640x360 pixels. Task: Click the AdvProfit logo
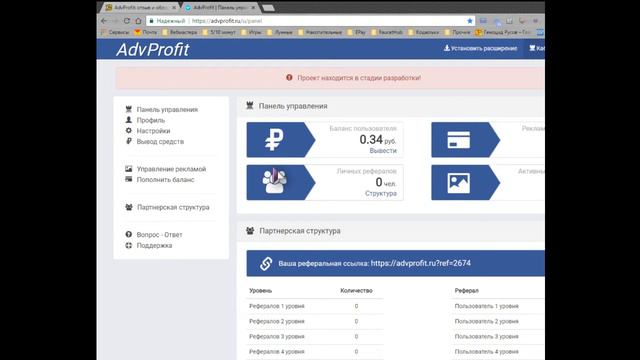point(153,50)
